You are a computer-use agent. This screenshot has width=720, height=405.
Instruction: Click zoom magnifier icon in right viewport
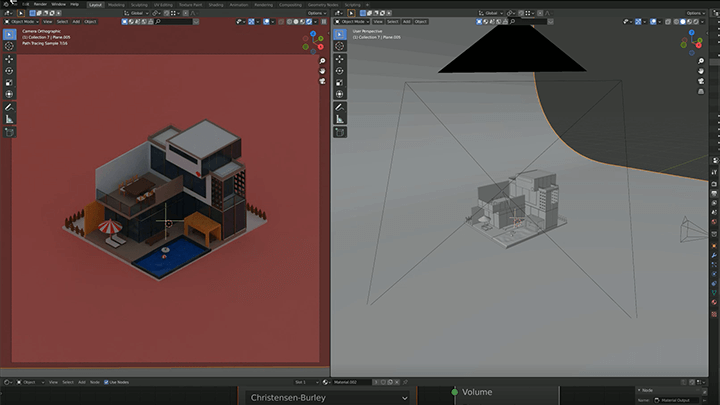pos(701,61)
